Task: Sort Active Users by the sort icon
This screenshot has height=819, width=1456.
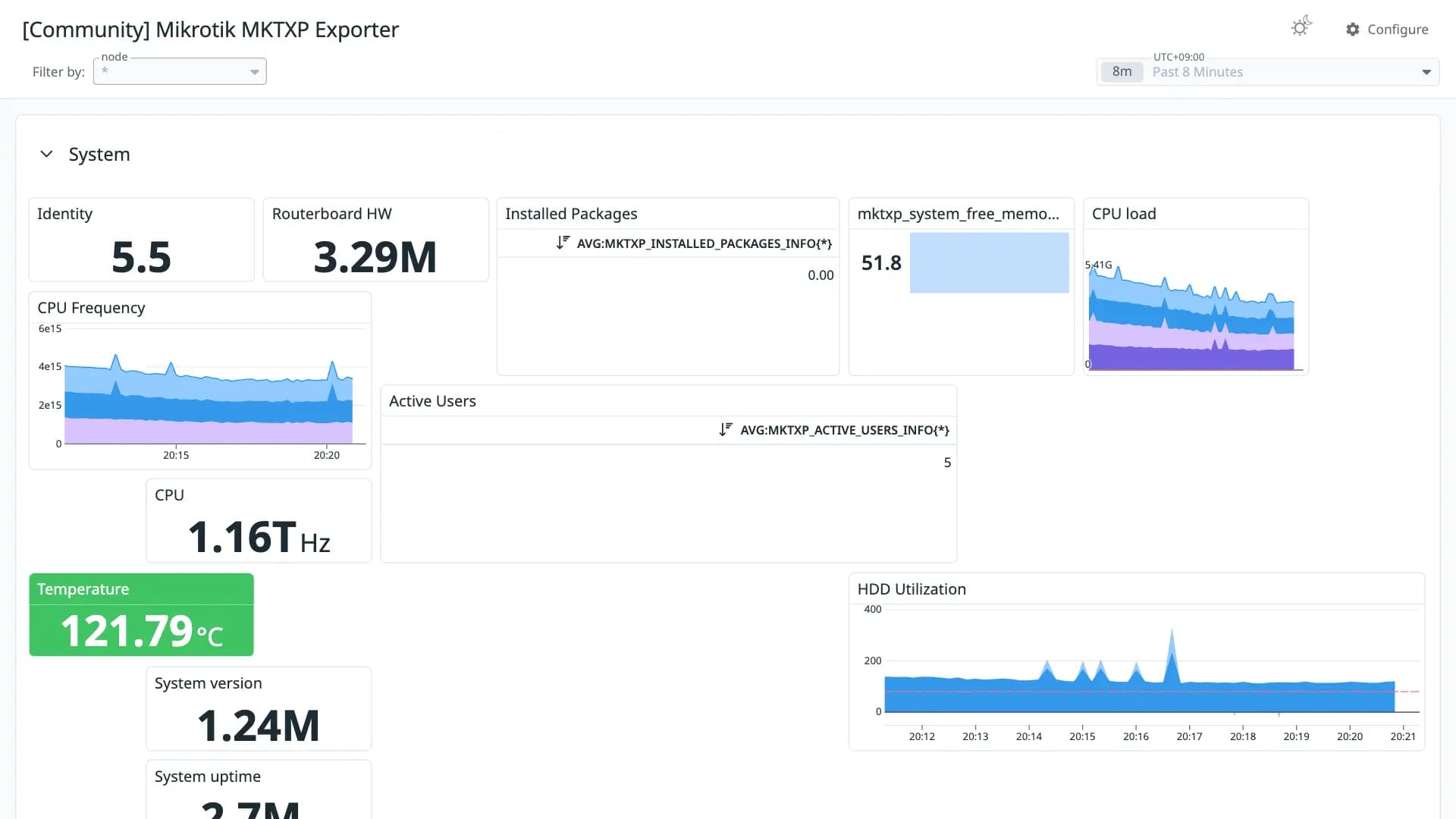Action: click(x=726, y=429)
